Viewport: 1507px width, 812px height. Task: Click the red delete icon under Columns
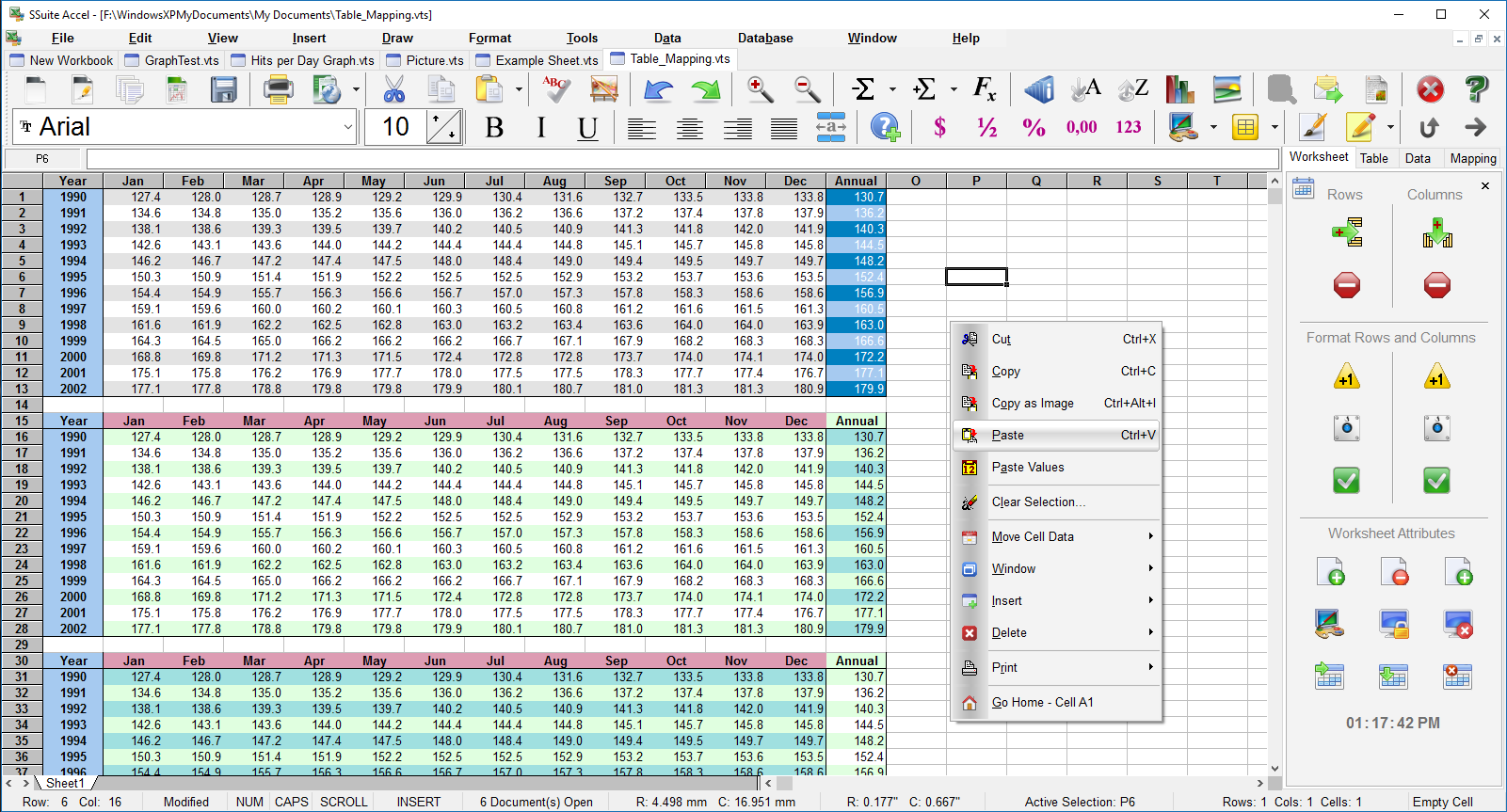click(x=1437, y=285)
